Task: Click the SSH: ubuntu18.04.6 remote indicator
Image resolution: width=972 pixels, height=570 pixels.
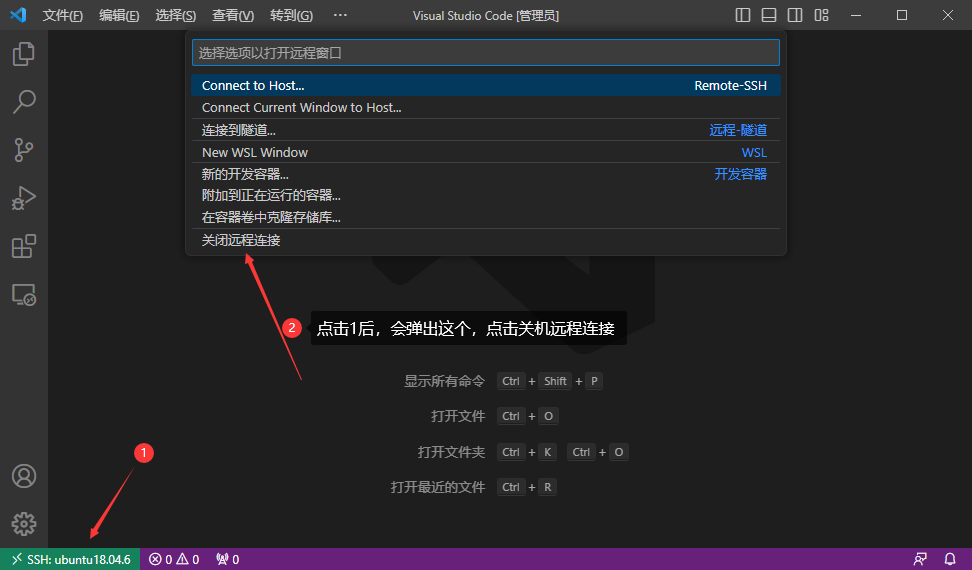Action: point(70,559)
